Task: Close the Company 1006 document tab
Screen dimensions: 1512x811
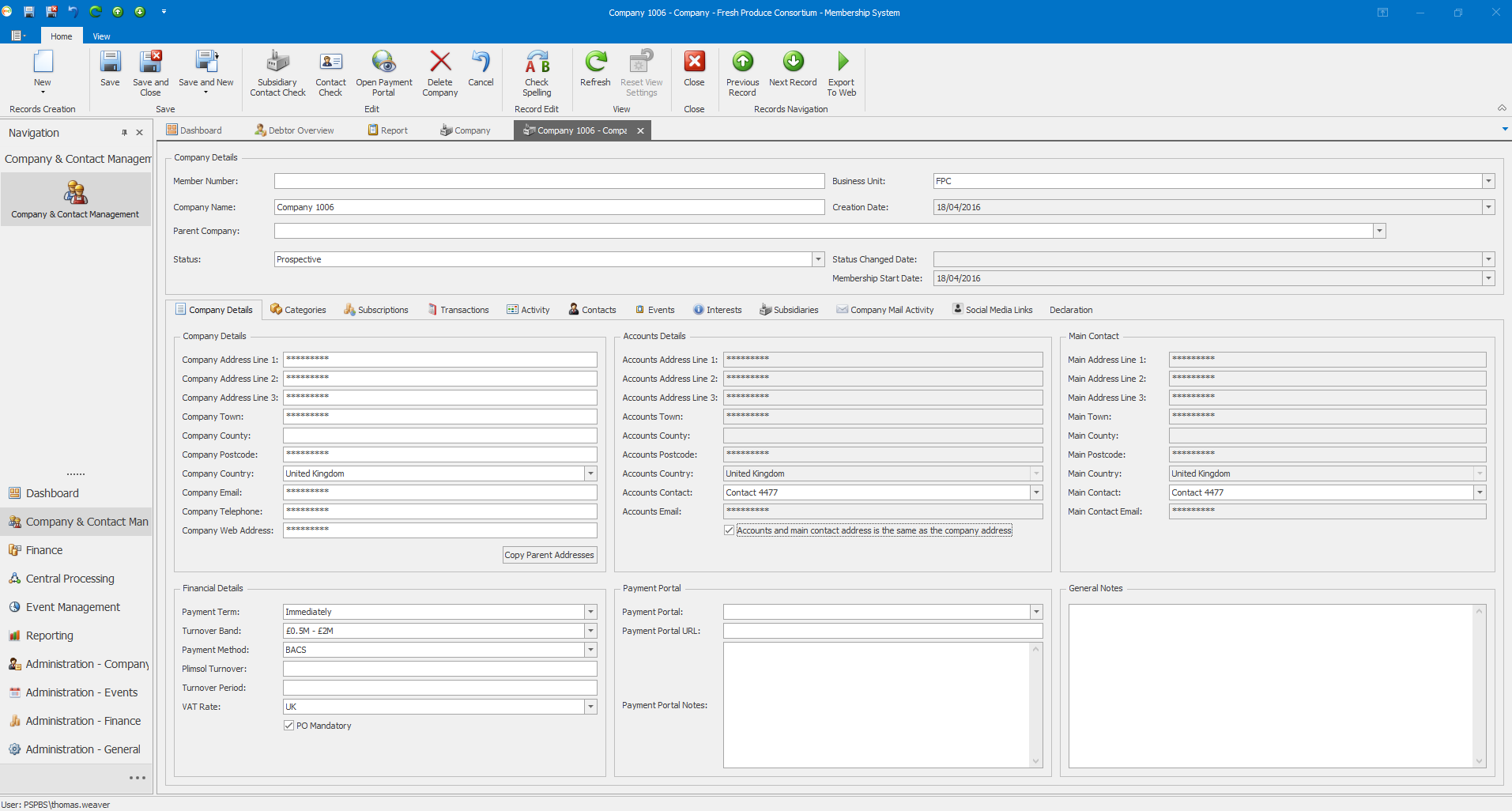Action: tap(641, 131)
